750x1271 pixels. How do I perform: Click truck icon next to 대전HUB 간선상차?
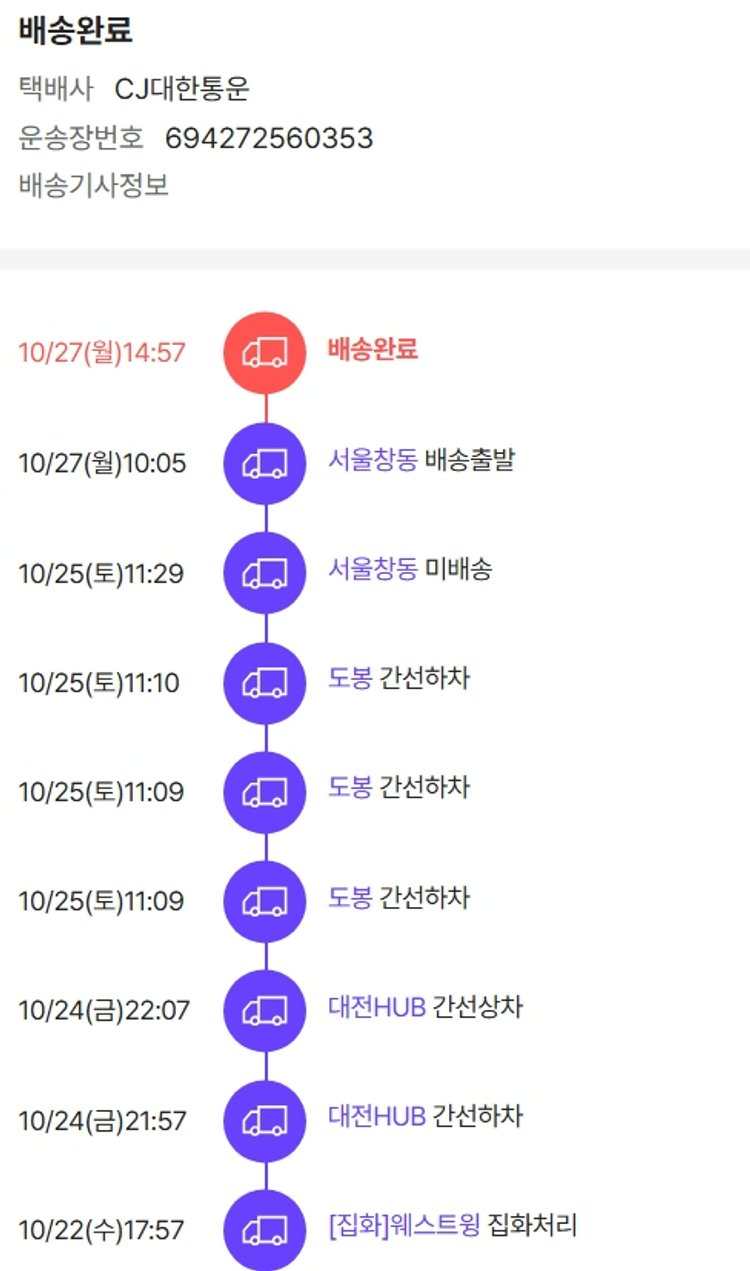tap(265, 1010)
